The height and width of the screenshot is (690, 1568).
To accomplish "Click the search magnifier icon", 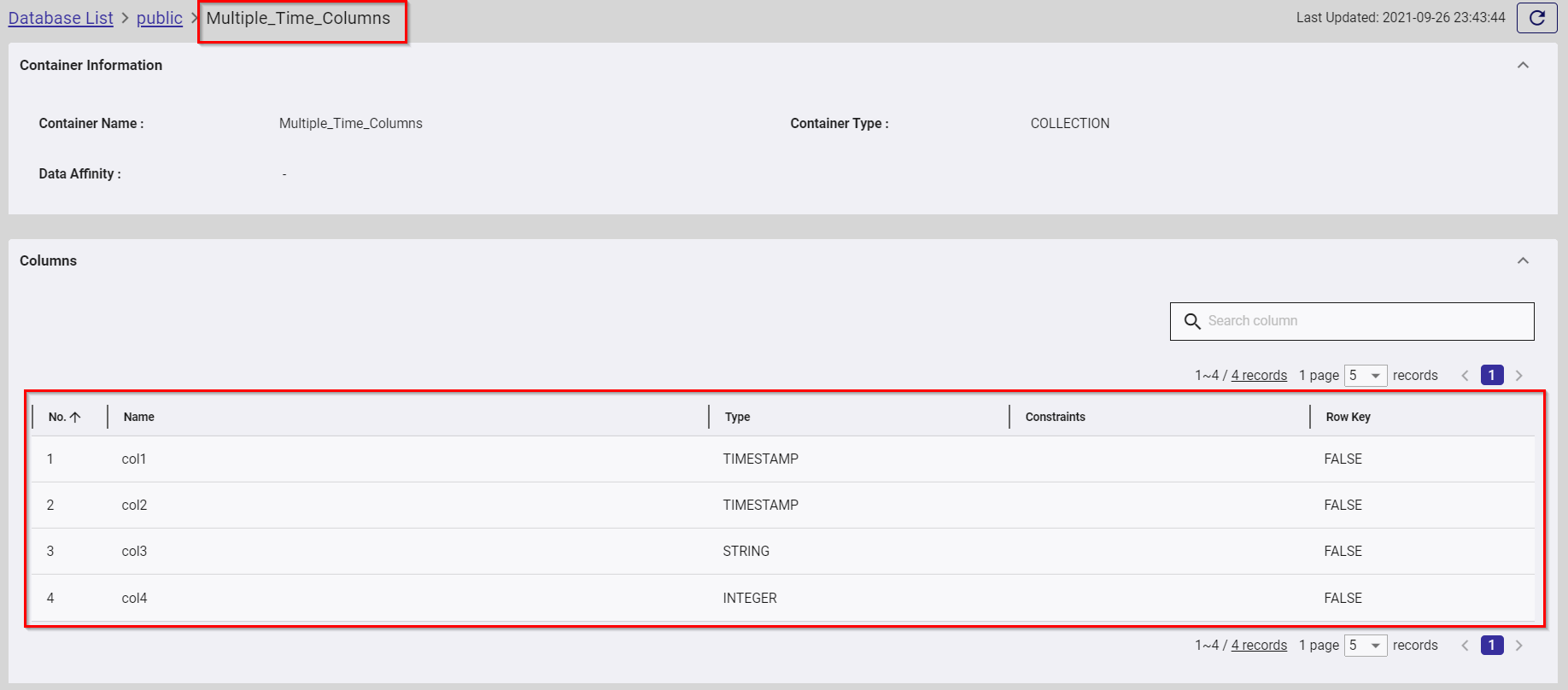I will [1192, 321].
